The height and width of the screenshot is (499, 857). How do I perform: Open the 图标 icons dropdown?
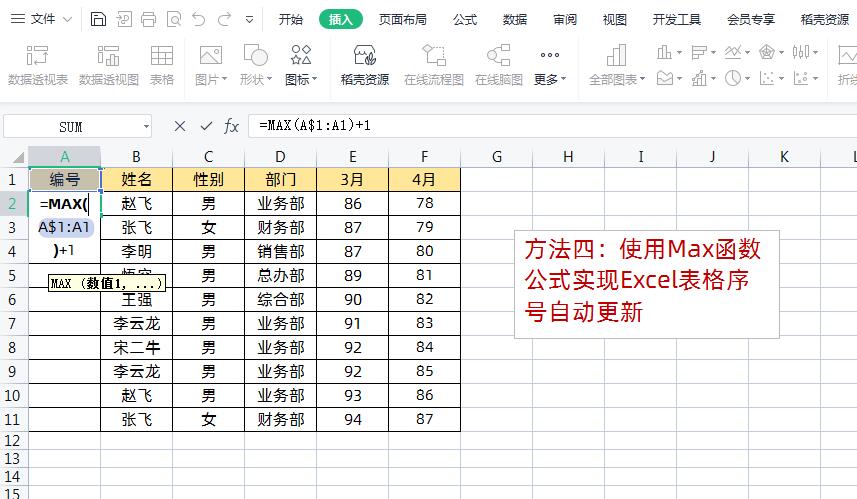(x=301, y=65)
